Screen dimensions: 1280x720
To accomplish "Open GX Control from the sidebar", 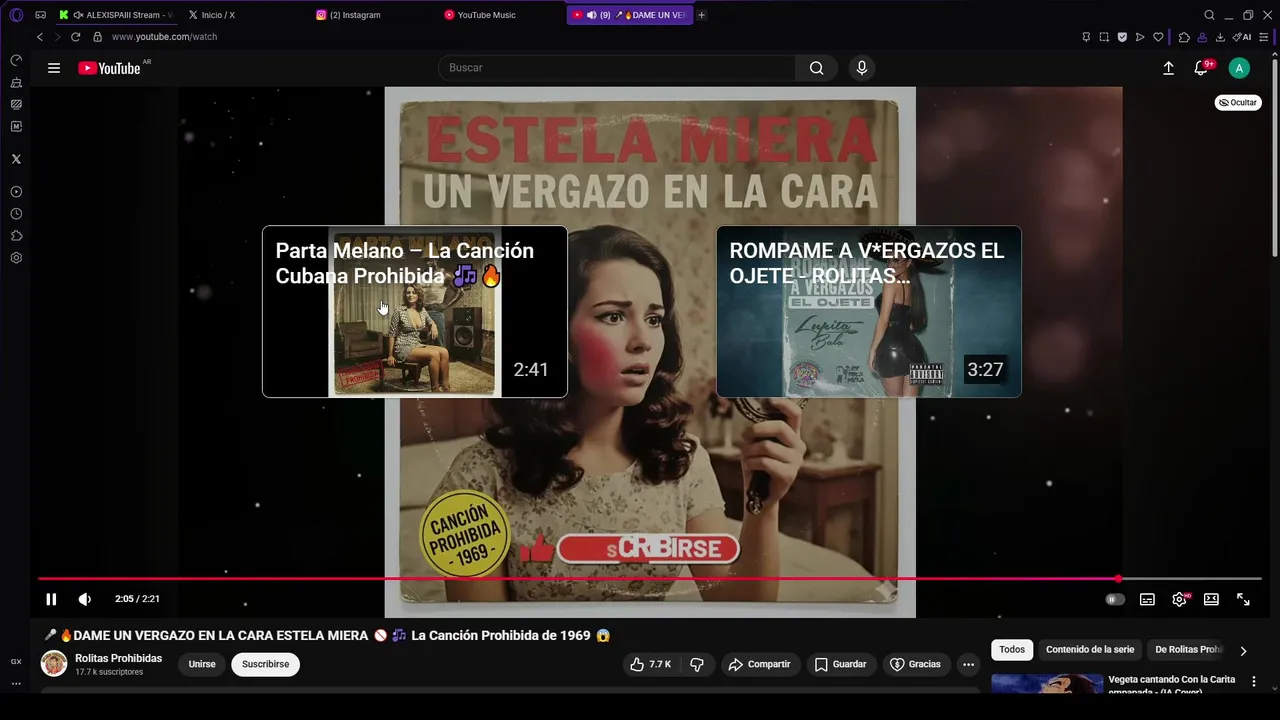I will point(16,60).
